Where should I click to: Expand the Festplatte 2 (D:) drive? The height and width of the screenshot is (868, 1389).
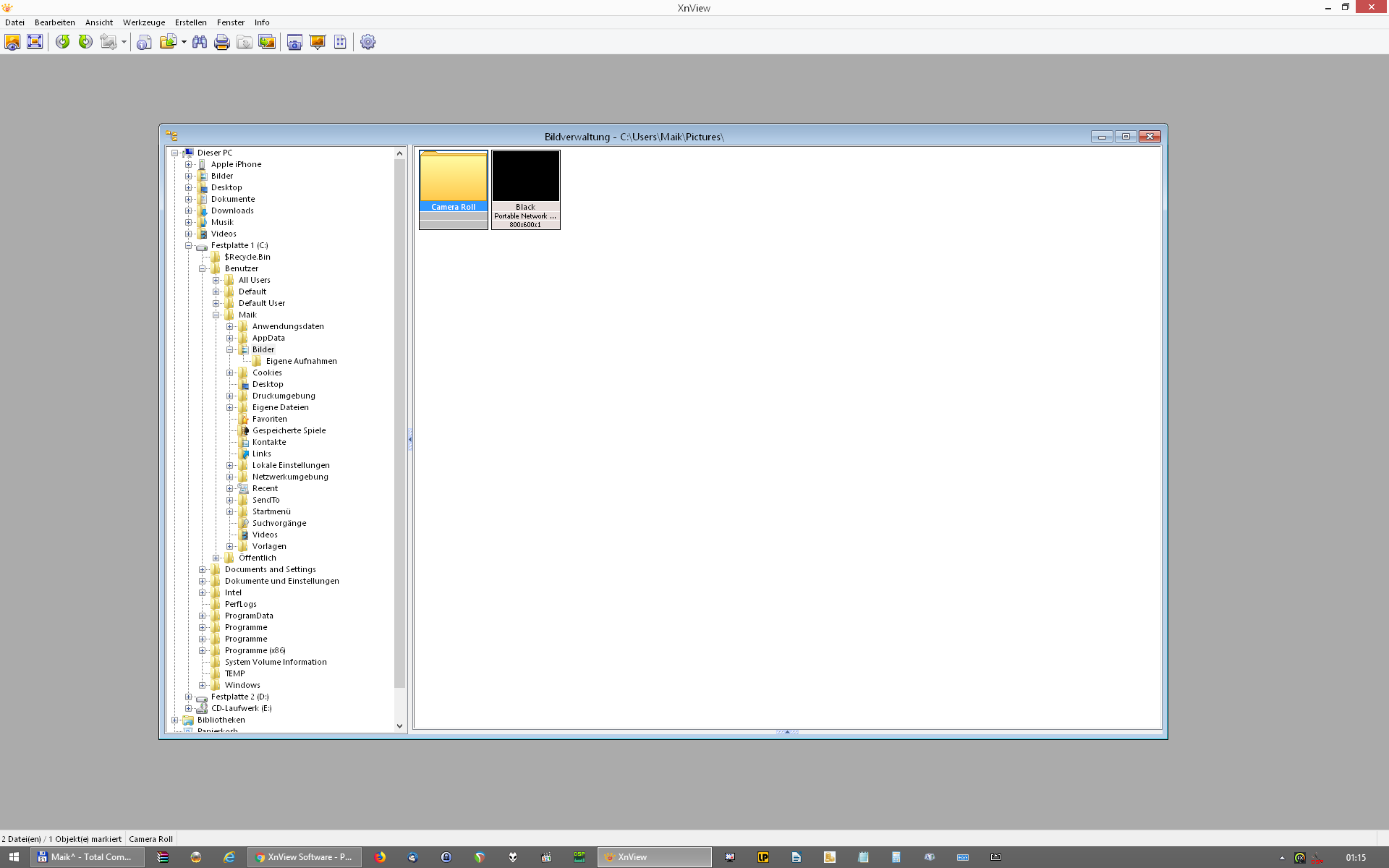click(x=189, y=697)
